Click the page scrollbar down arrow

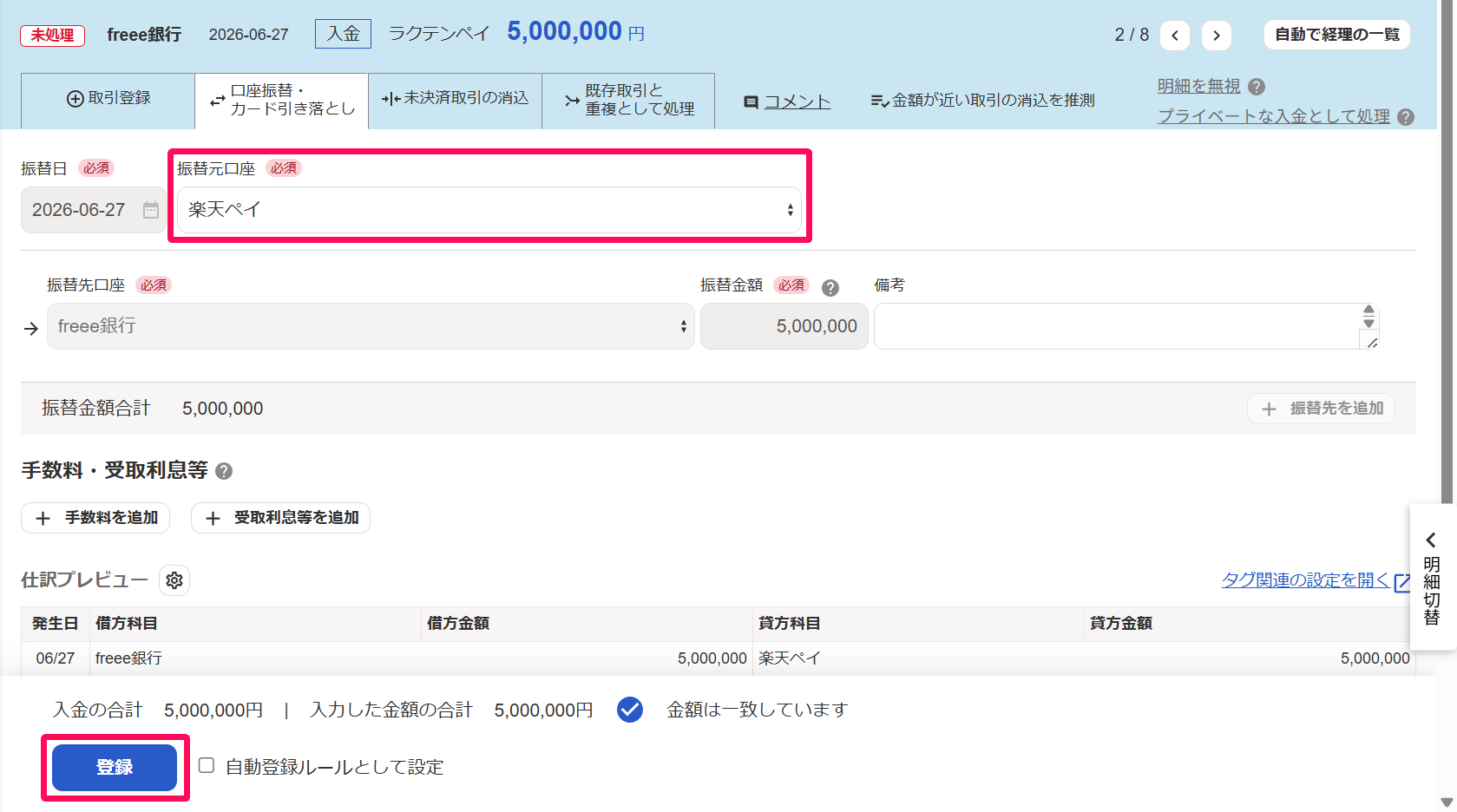(x=1447, y=802)
